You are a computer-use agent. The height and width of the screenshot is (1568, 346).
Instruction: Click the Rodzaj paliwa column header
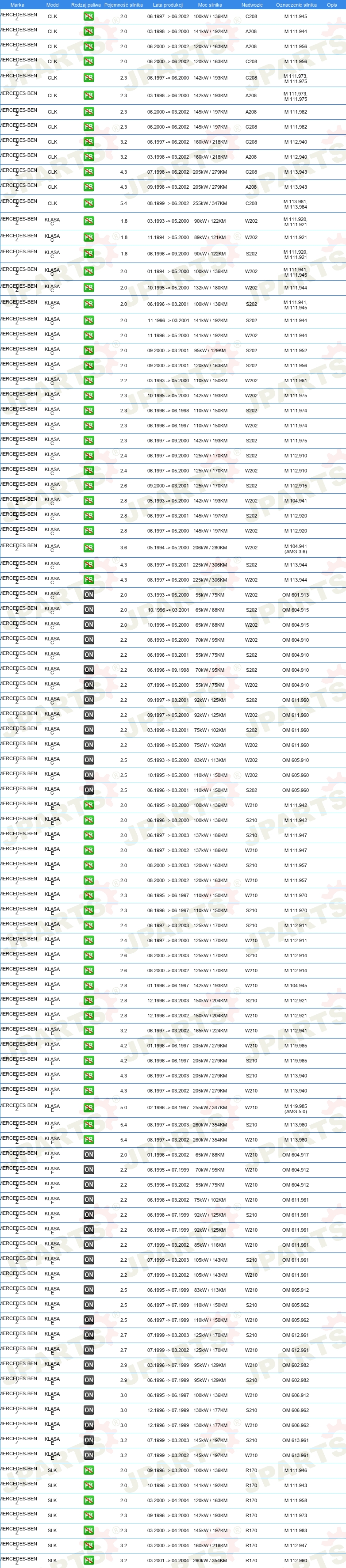86,4
